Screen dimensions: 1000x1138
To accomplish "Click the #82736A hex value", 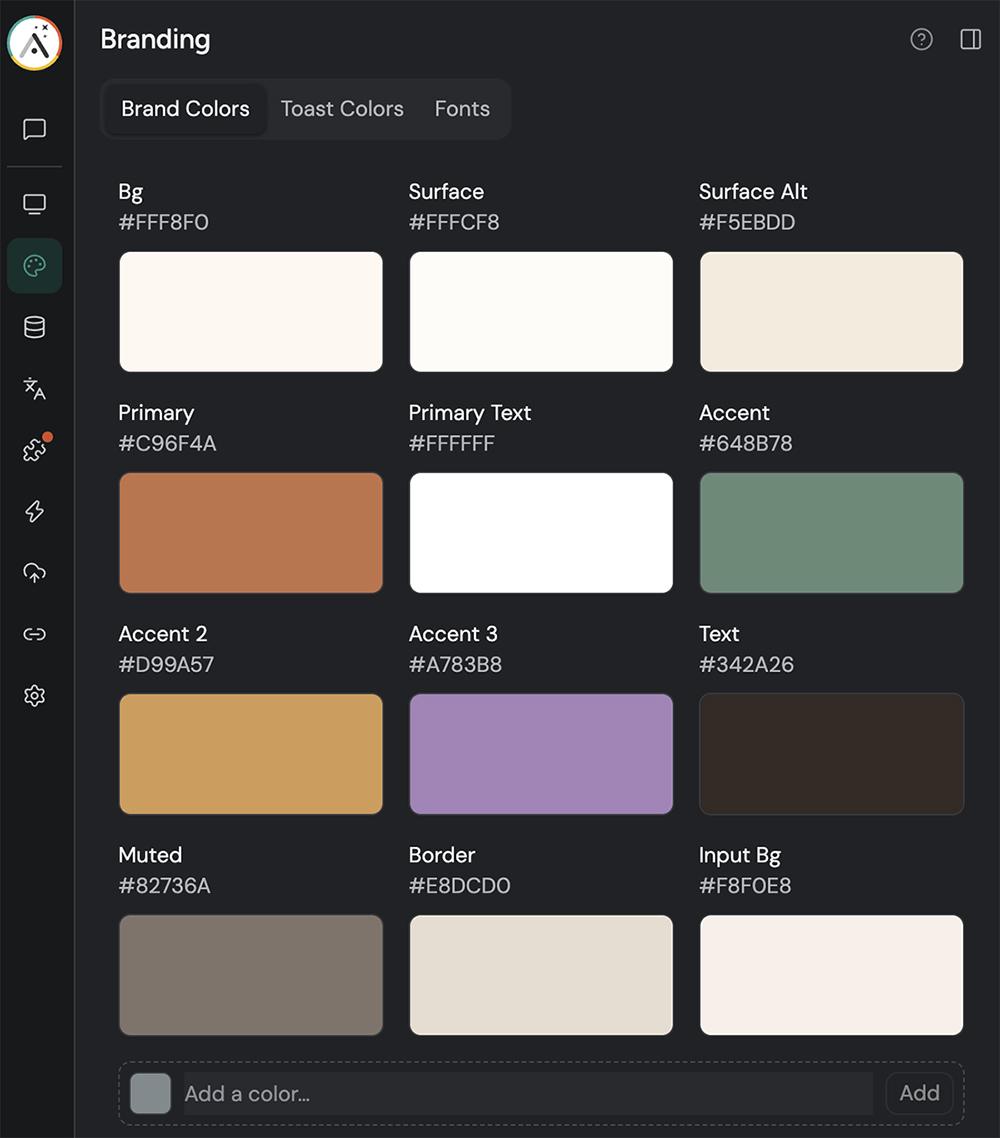I will coord(164,885).
